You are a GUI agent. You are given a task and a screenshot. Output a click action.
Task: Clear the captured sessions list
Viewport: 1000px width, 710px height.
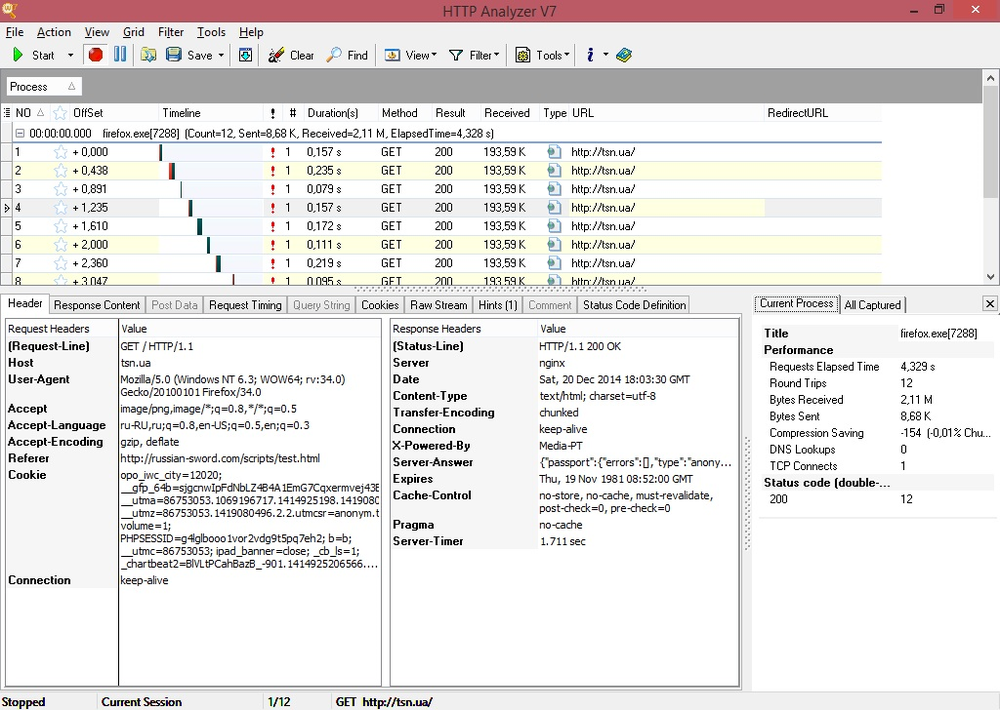click(291, 55)
